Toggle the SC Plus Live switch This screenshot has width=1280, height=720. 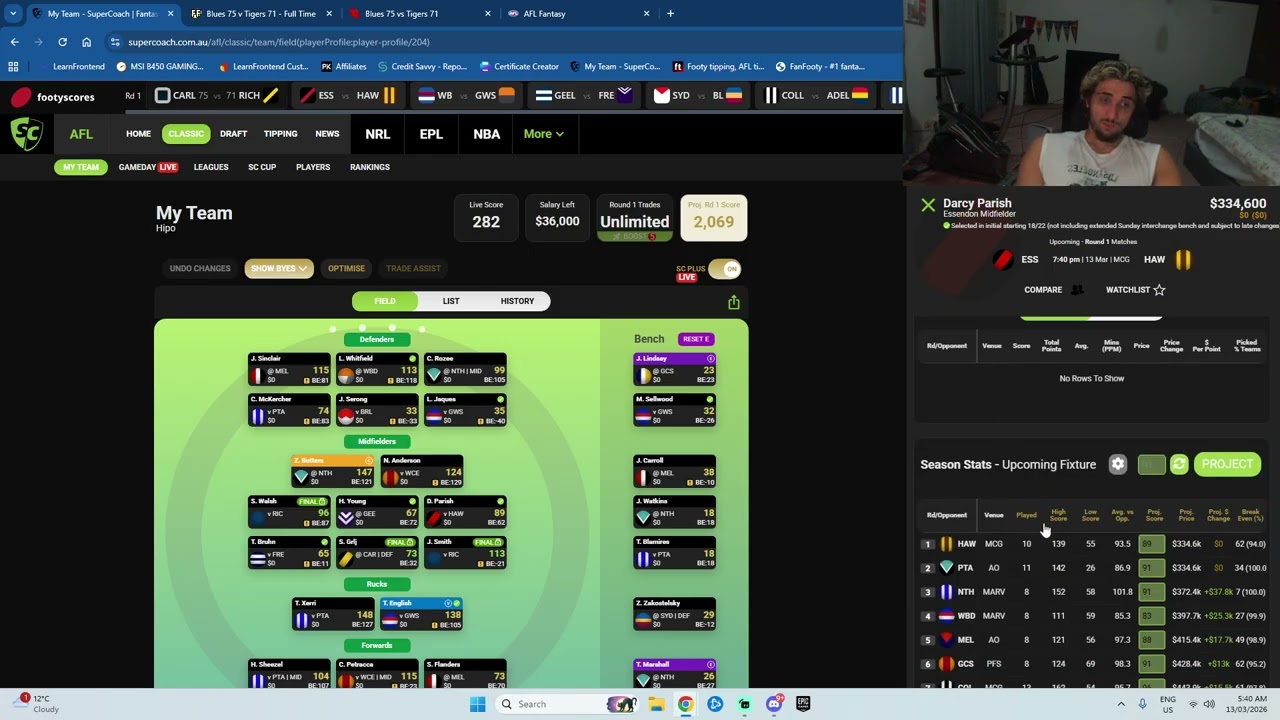[x=726, y=269]
